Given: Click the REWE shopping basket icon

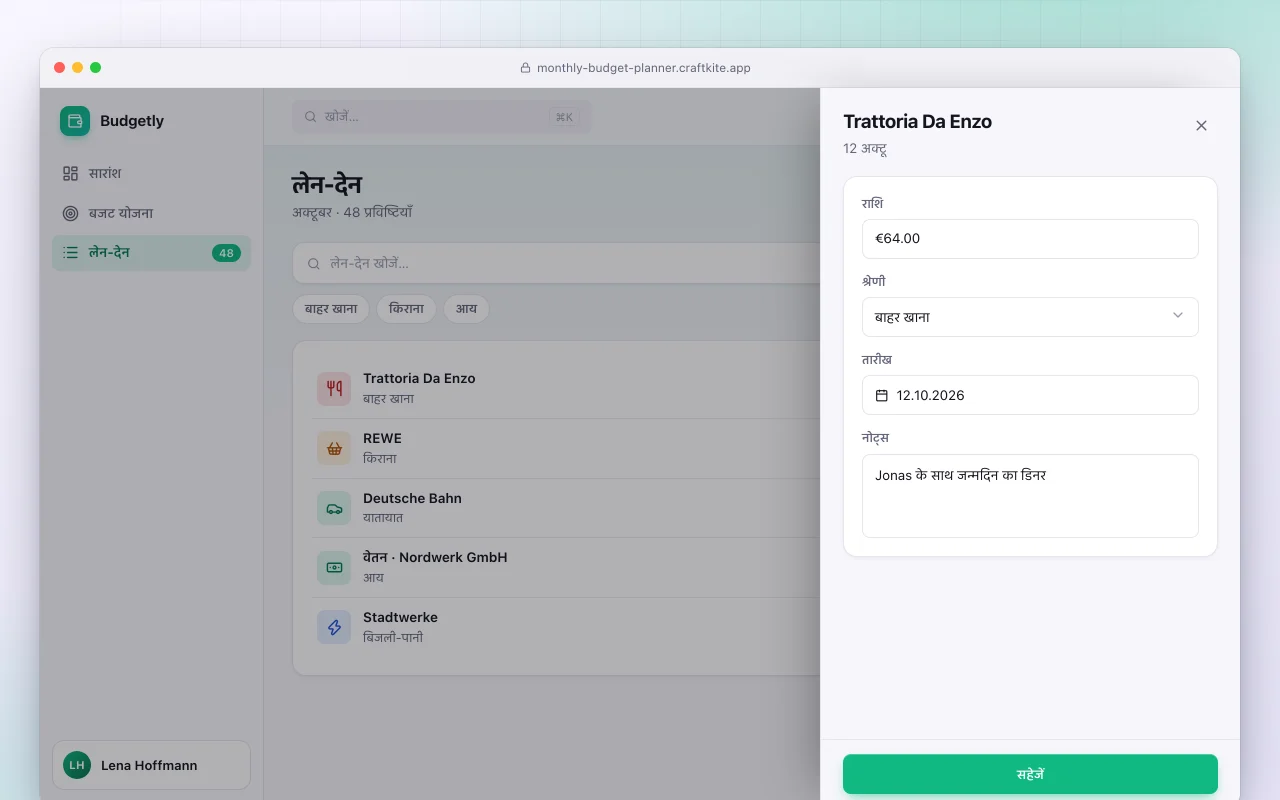Looking at the screenshot, I should coord(334,448).
